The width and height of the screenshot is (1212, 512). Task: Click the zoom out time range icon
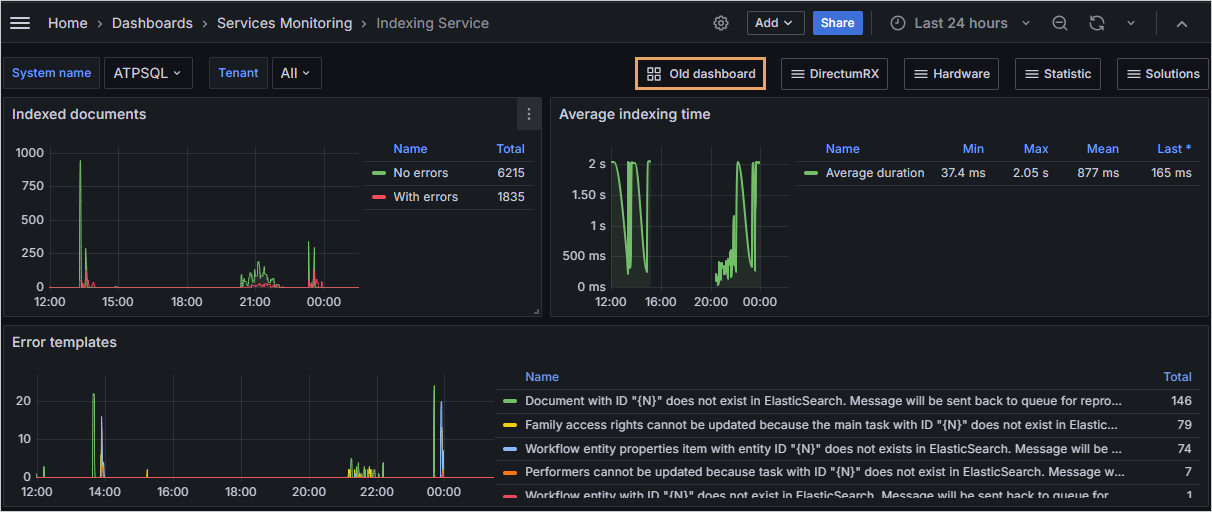coord(1060,23)
